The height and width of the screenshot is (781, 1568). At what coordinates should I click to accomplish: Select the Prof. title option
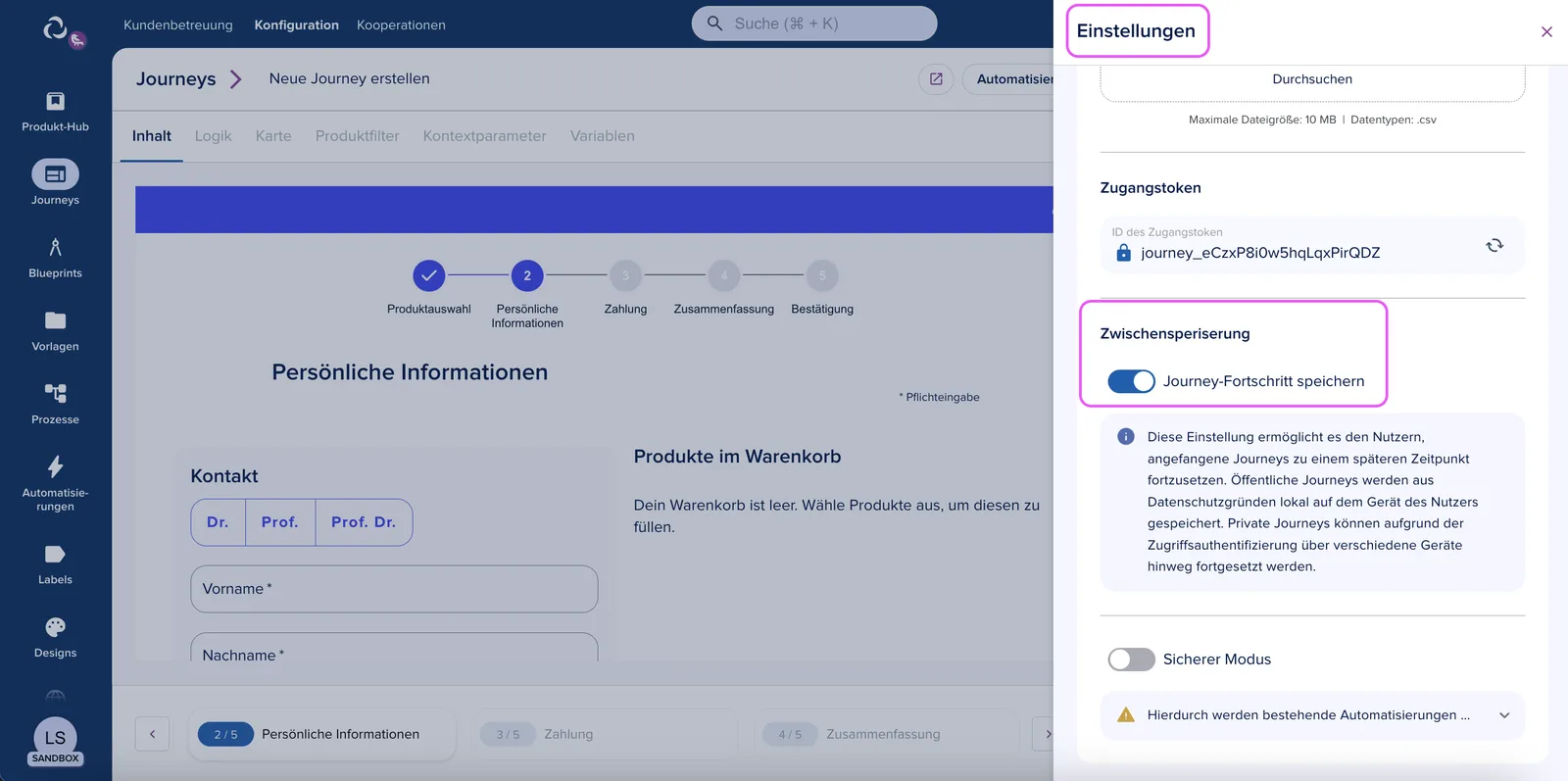point(279,522)
